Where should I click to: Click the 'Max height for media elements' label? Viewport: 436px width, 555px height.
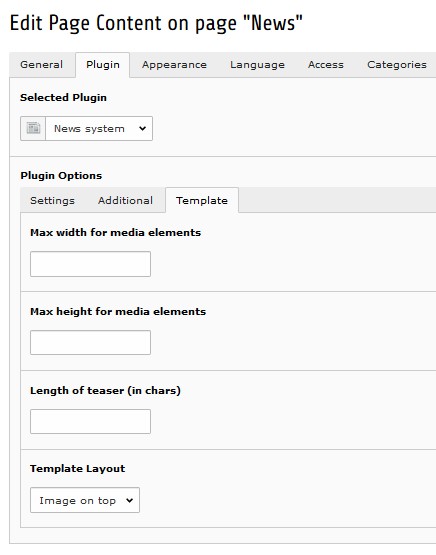tap(118, 312)
